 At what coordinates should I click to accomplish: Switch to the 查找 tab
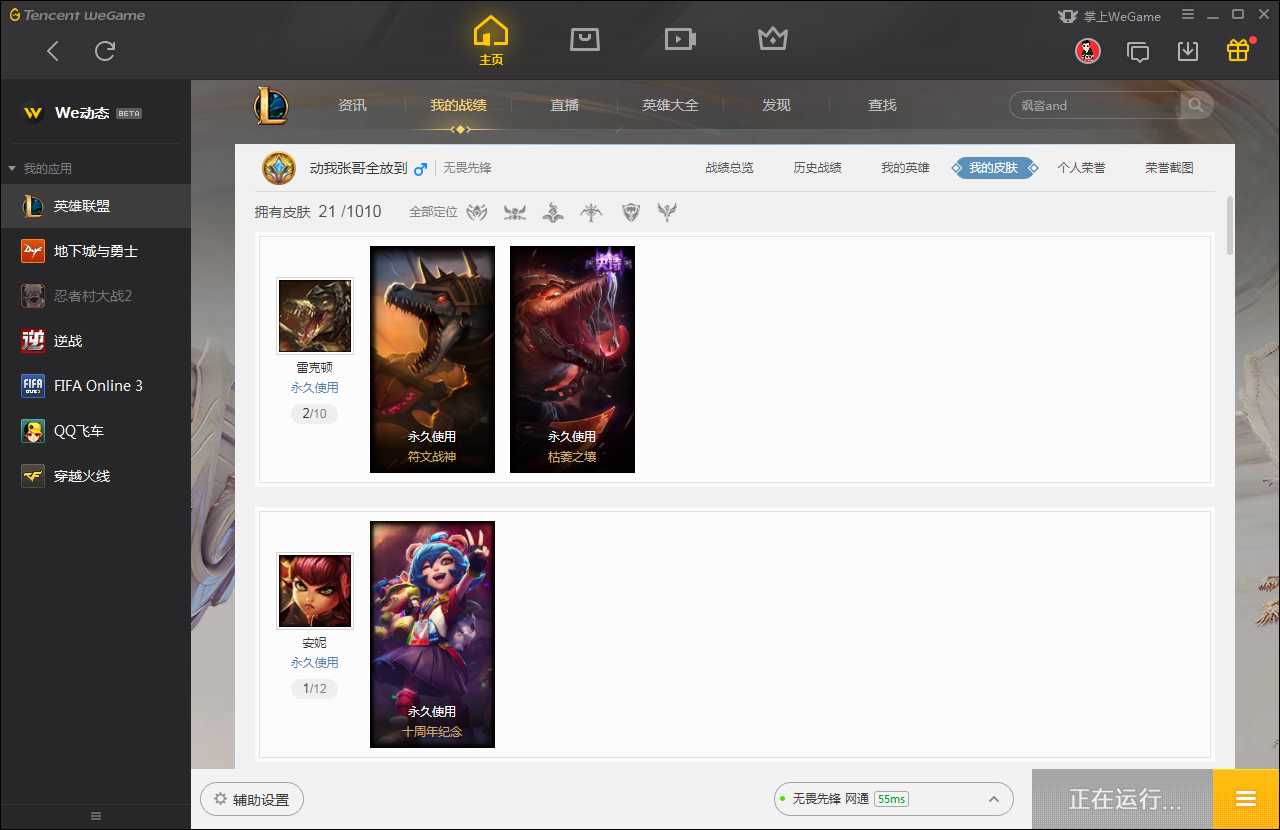tap(882, 105)
